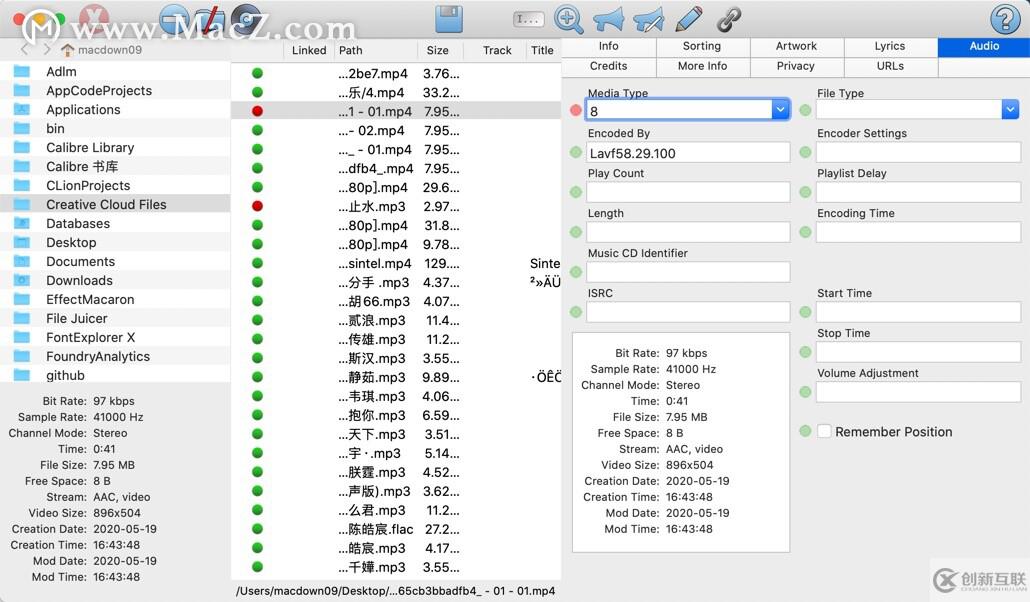Viewport: 1030px width, 602px height.
Task: Click the Volume Adjustment input field
Action: click(918, 392)
